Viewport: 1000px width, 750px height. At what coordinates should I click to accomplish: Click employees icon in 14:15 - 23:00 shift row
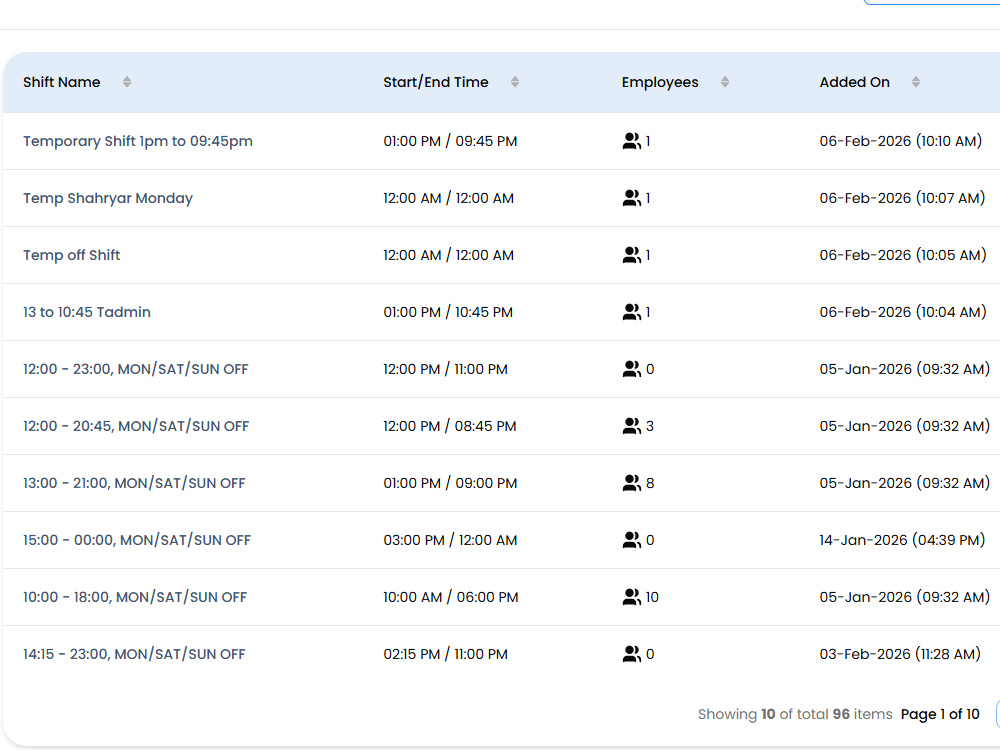click(x=631, y=654)
